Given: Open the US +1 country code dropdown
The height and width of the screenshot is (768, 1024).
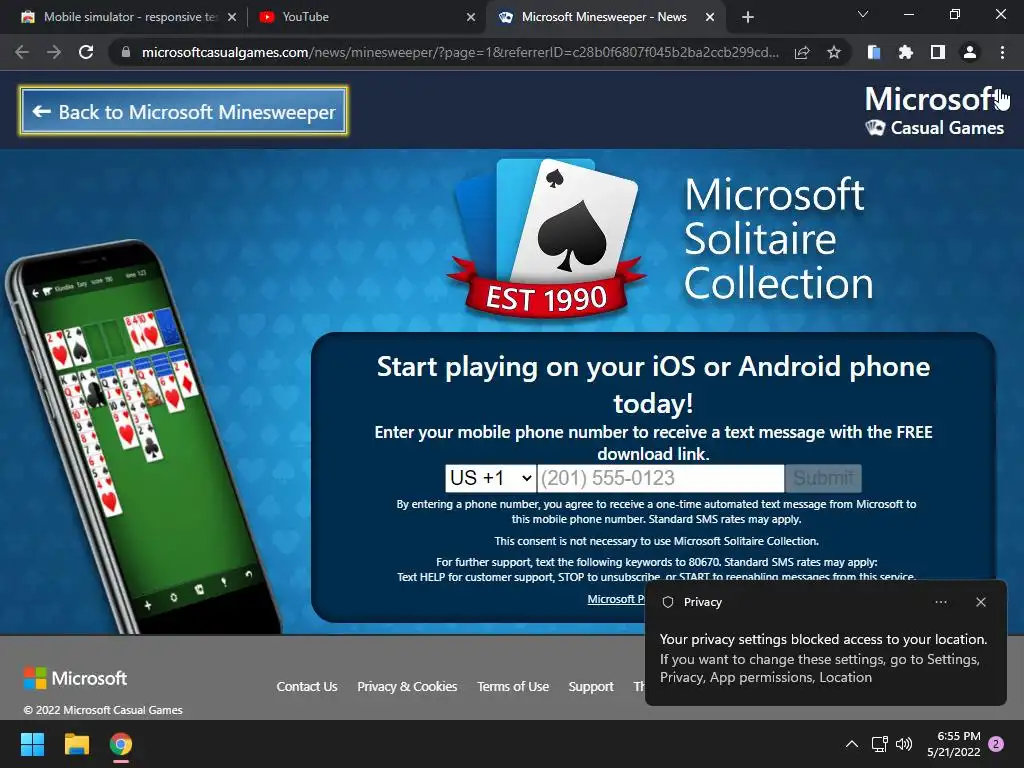Looking at the screenshot, I should (x=490, y=478).
